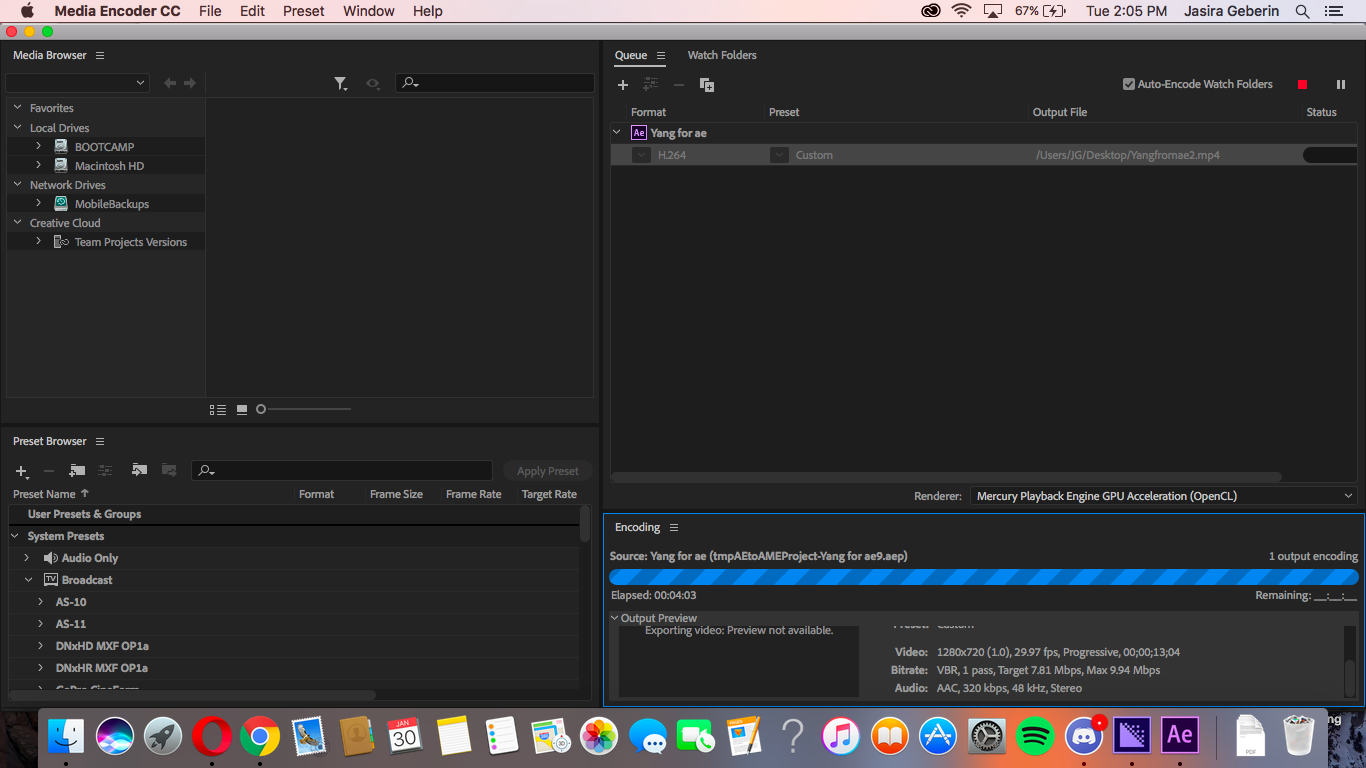Viewport: 1366px width, 768px height.
Task: Open the Queue panel menu
Action: [661, 55]
